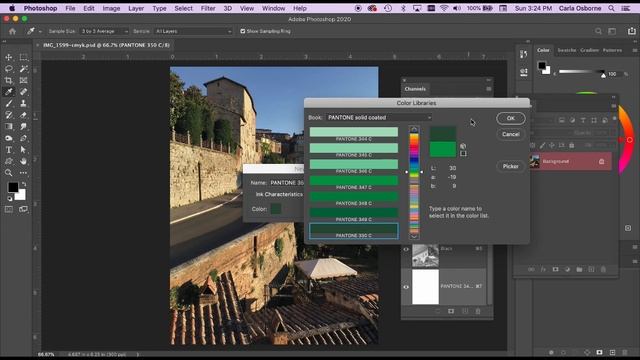Viewport: 640px width, 360px height.
Task: Select the Path Selection tool
Action: click(x=23, y=150)
